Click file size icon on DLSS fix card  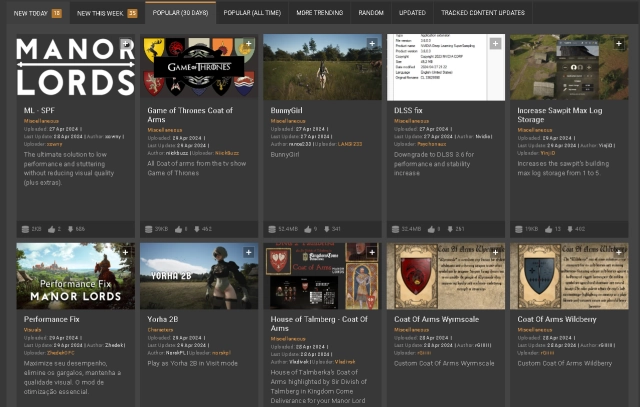point(395,229)
